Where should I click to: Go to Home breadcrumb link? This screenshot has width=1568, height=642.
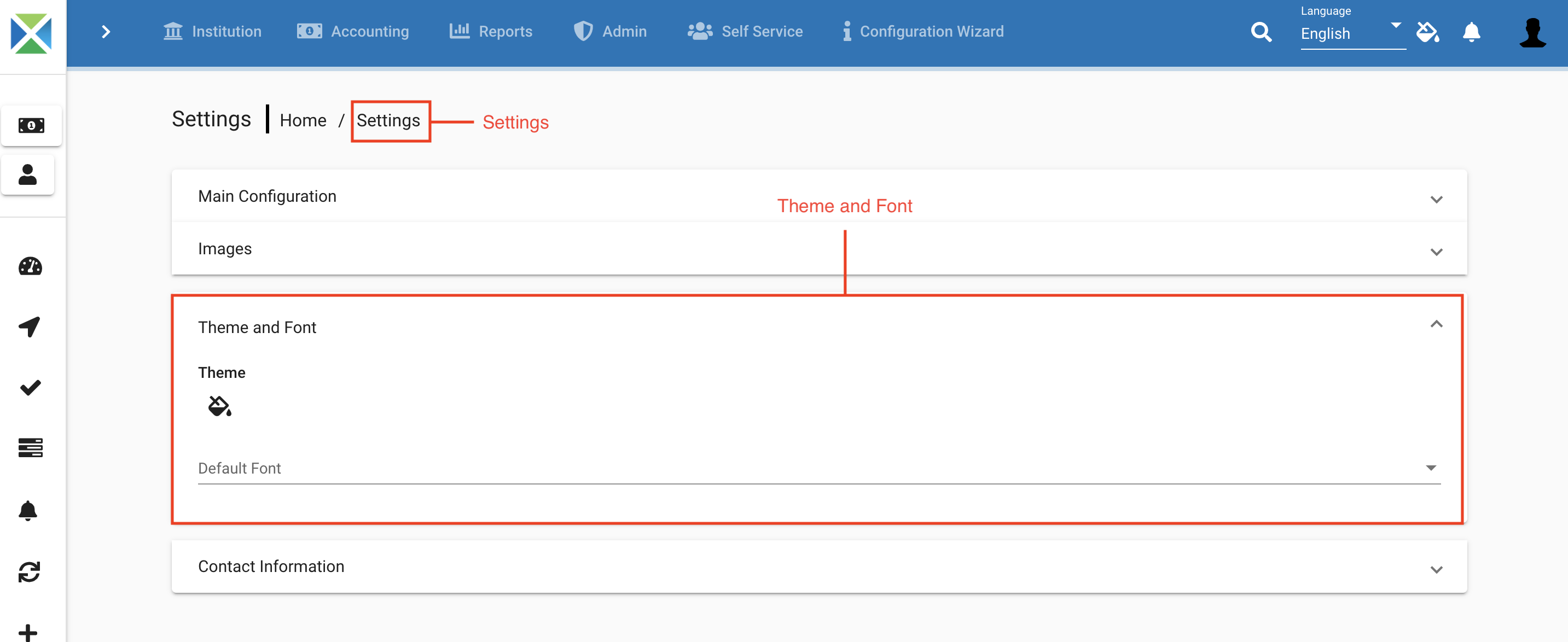pos(303,120)
